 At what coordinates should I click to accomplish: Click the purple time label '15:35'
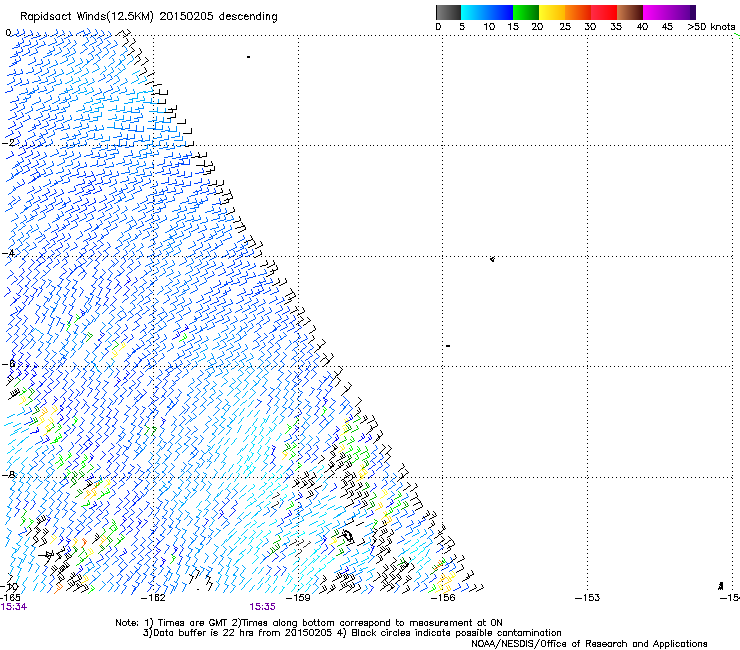point(262,607)
